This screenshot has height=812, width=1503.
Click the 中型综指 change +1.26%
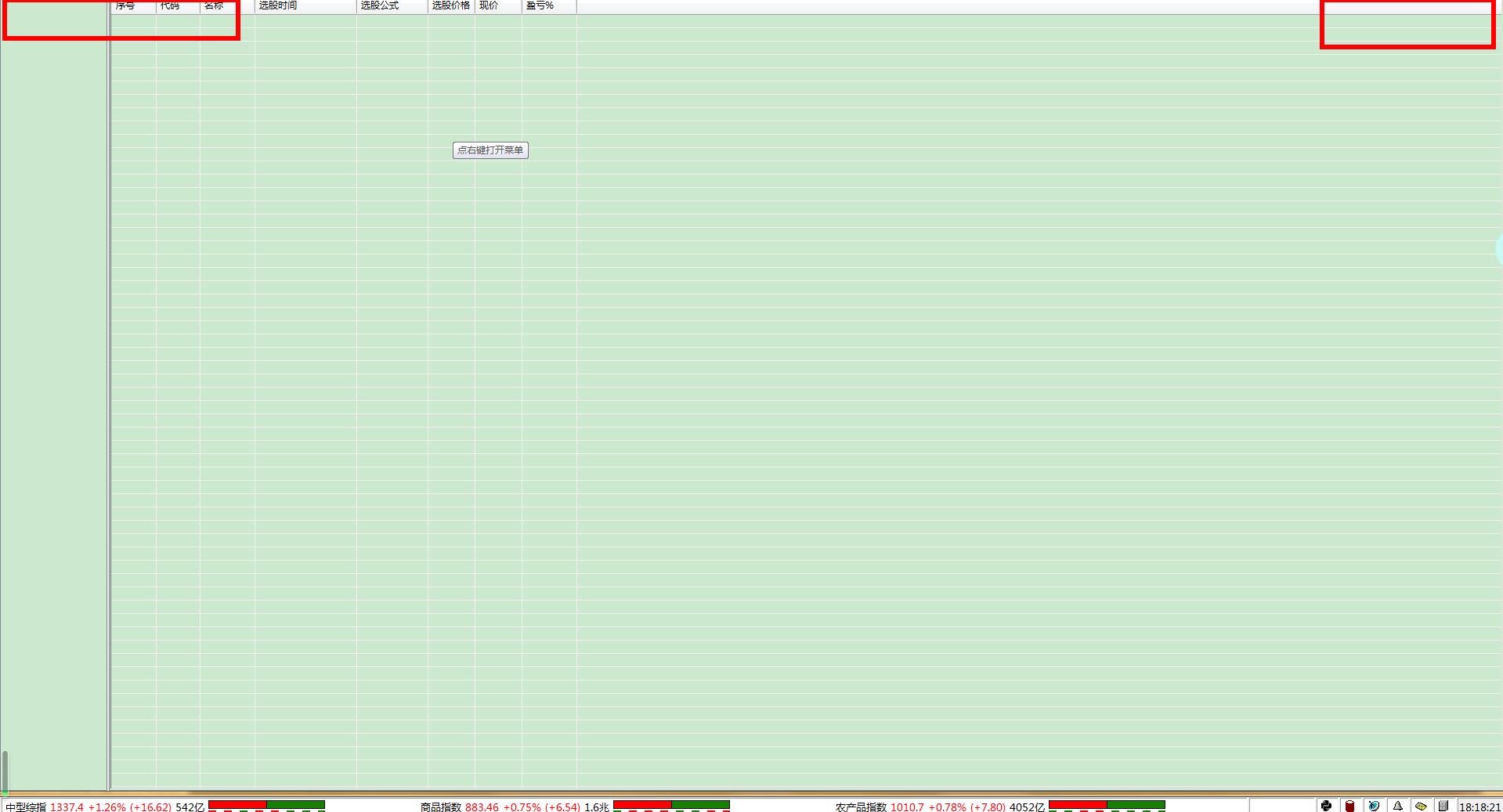coord(107,807)
